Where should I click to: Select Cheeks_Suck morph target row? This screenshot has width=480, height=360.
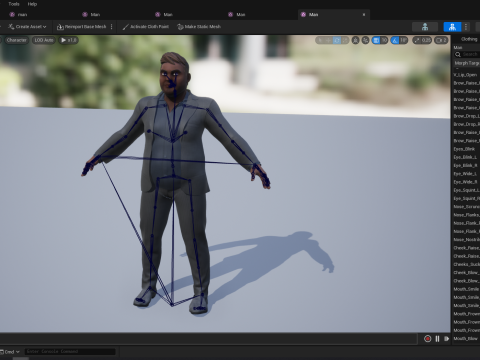tap(466, 264)
